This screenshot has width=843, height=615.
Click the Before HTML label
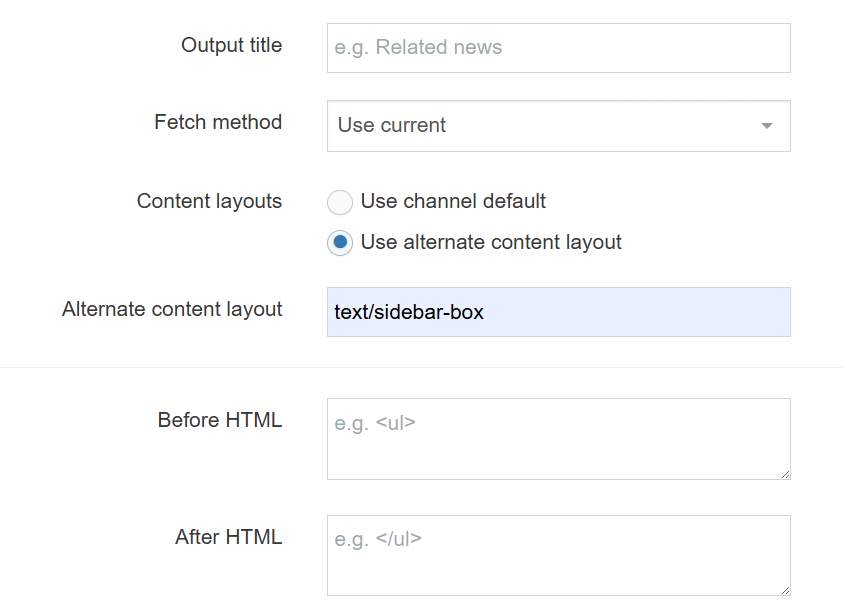(x=219, y=421)
